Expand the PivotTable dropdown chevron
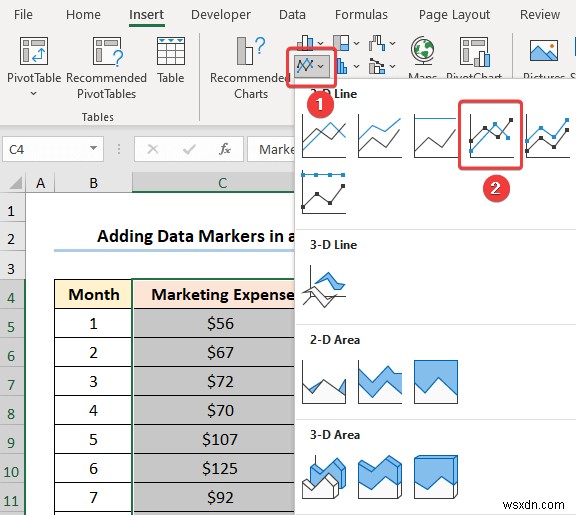Screen dimensions: 576x515 (x=33, y=94)
